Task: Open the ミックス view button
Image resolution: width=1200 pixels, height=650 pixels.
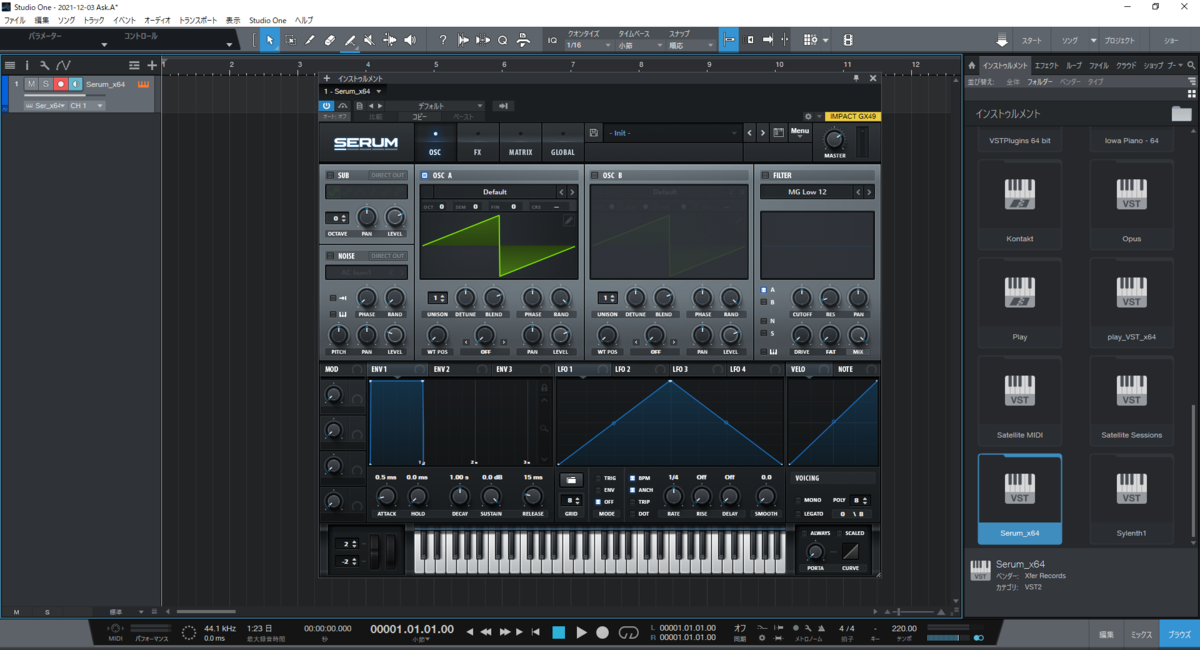Action: (x=1141, y=635)
